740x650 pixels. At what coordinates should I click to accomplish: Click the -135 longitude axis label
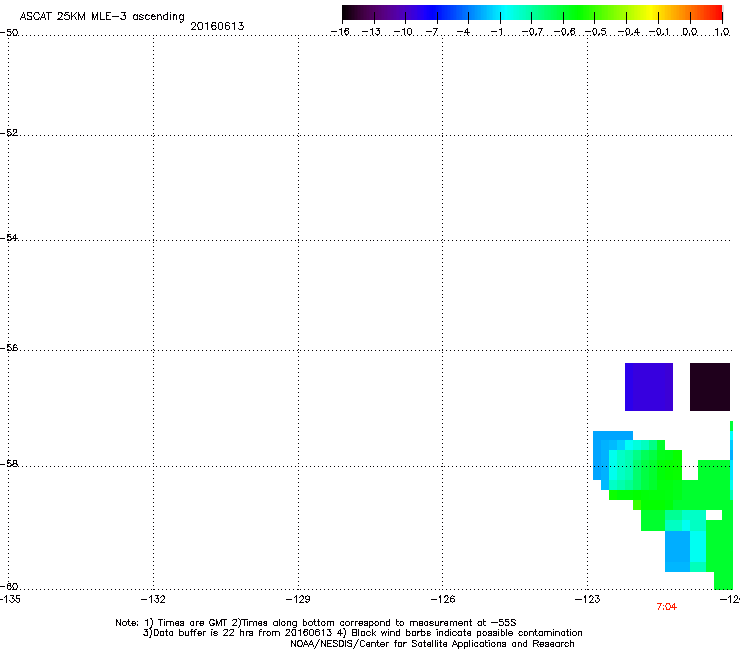click(x=10, y=599)
